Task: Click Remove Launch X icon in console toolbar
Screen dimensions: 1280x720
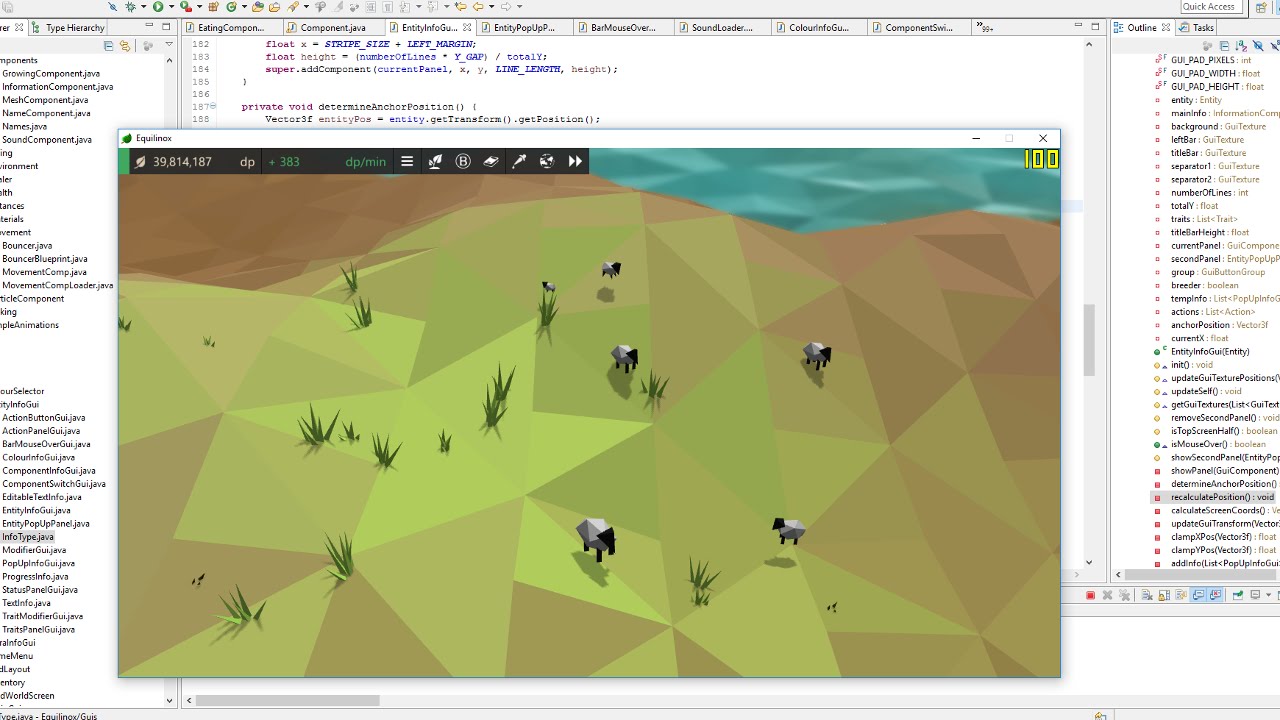Action: click(1107, 595)
